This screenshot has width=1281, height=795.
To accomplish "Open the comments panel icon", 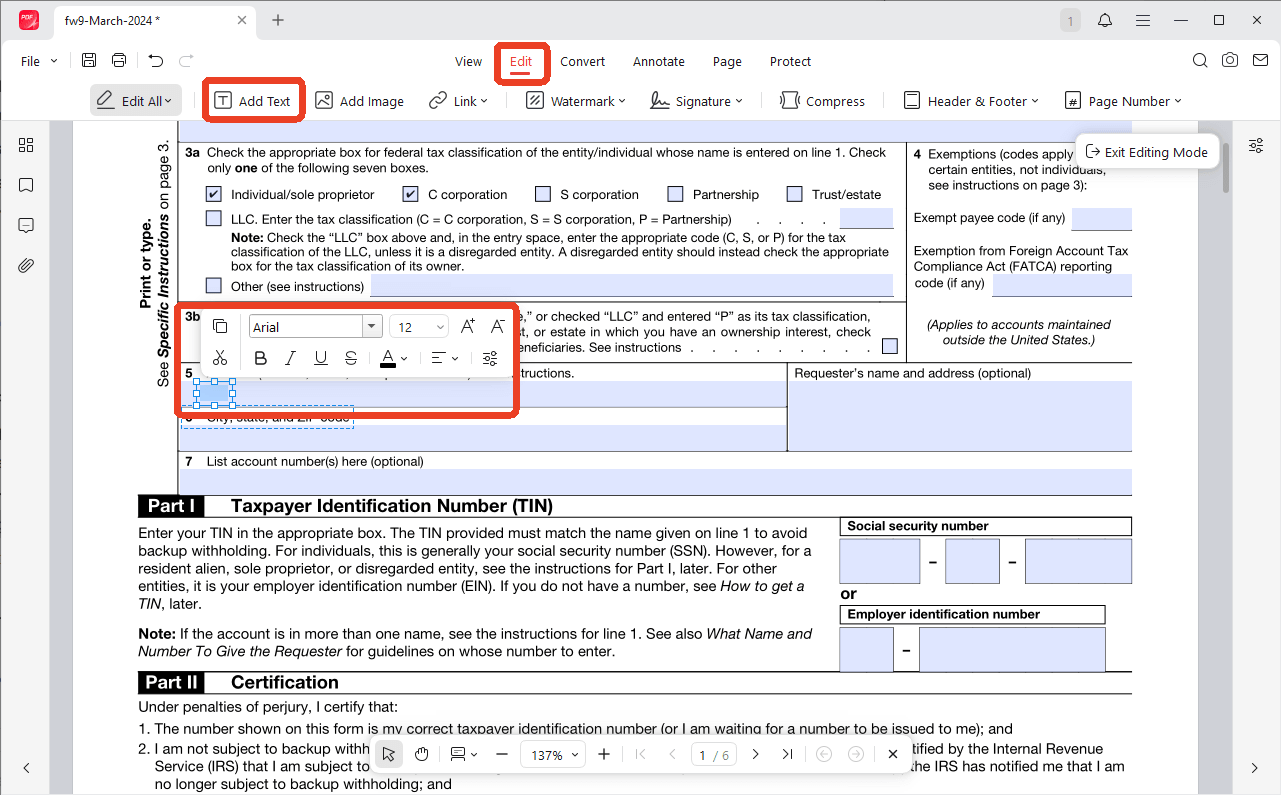I will pos(26,225).
